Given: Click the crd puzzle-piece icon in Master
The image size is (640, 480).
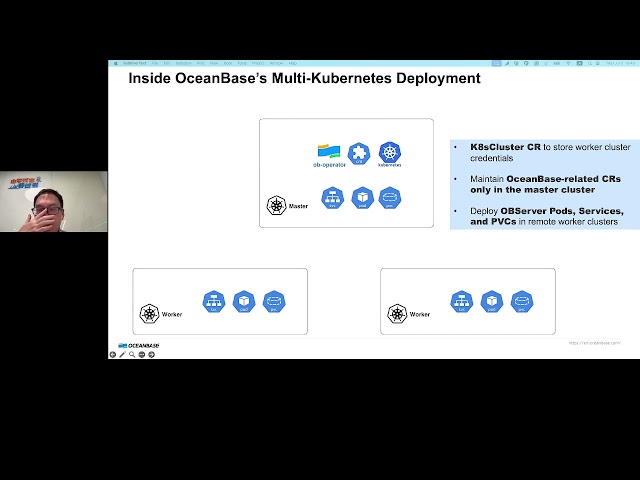Looking at the screenshot, I should (359, 153).
